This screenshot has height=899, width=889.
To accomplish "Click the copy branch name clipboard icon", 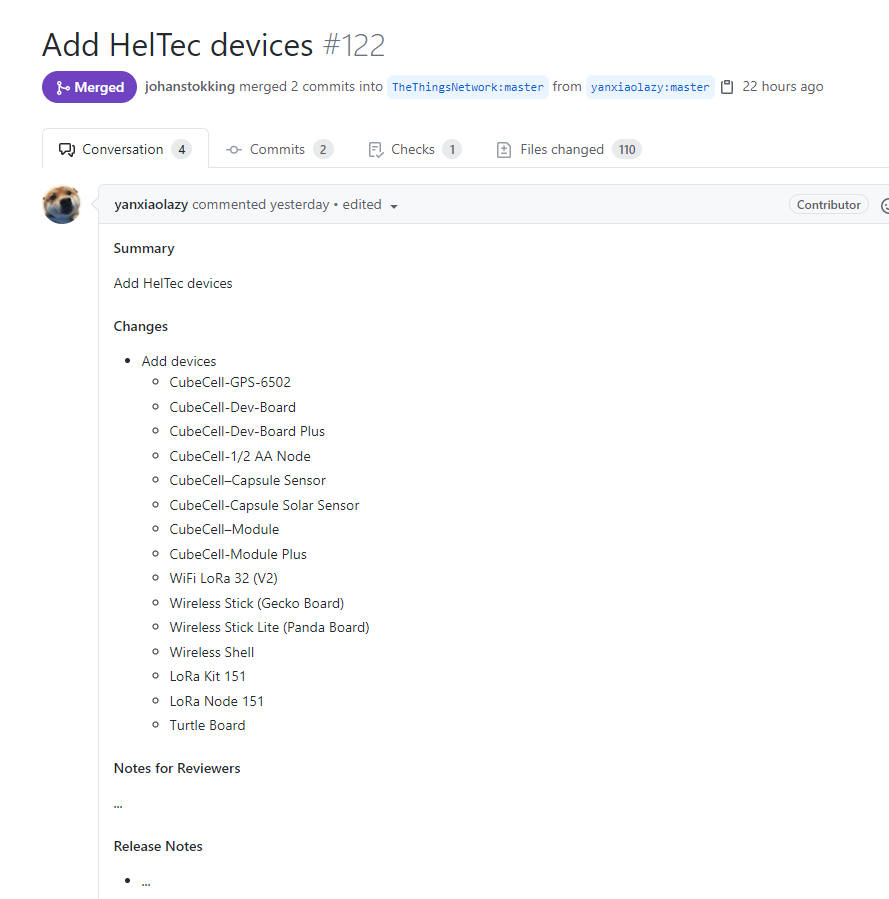I will (727, 87).
